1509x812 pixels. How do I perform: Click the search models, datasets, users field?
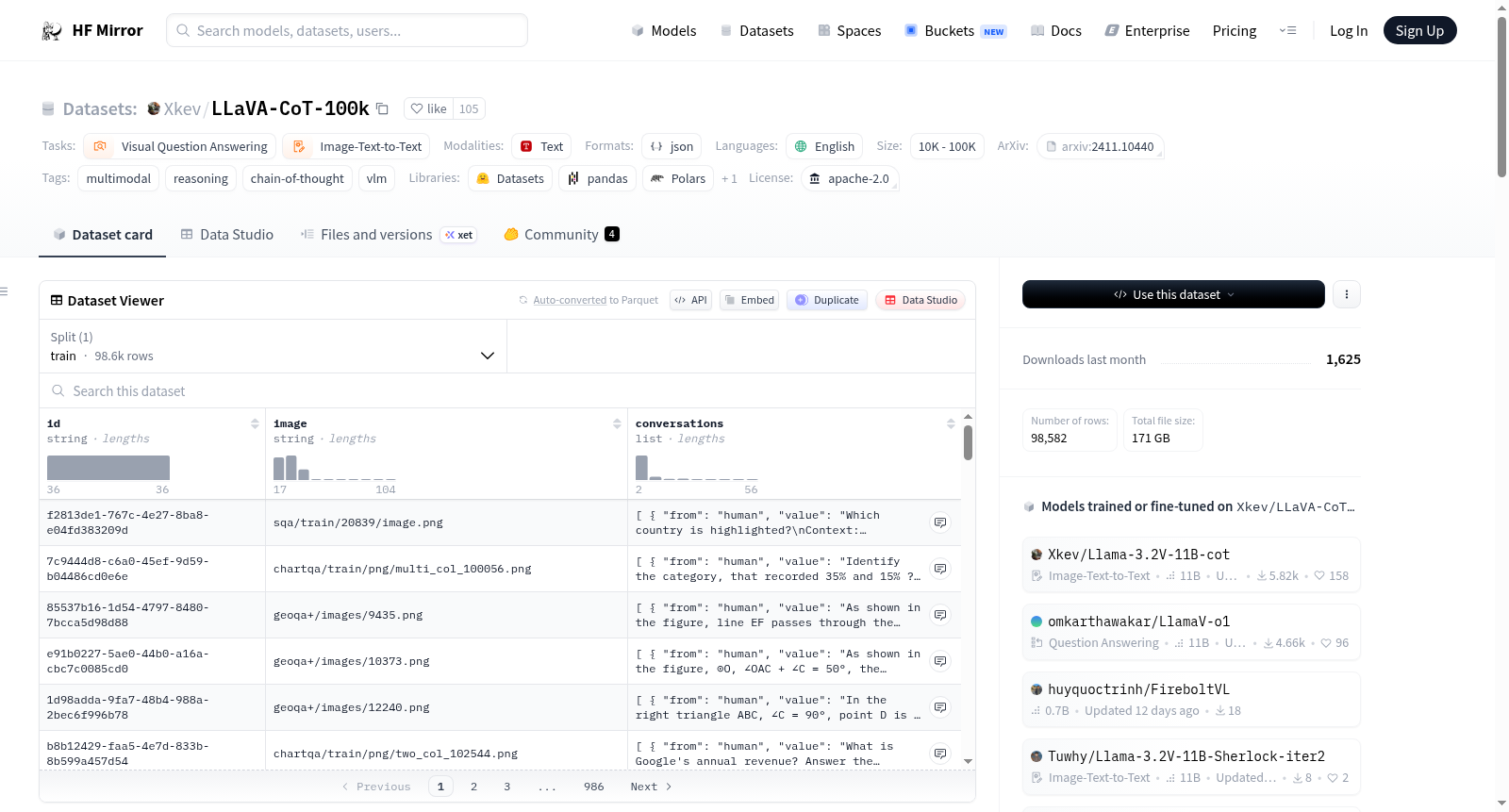point(347,30)
